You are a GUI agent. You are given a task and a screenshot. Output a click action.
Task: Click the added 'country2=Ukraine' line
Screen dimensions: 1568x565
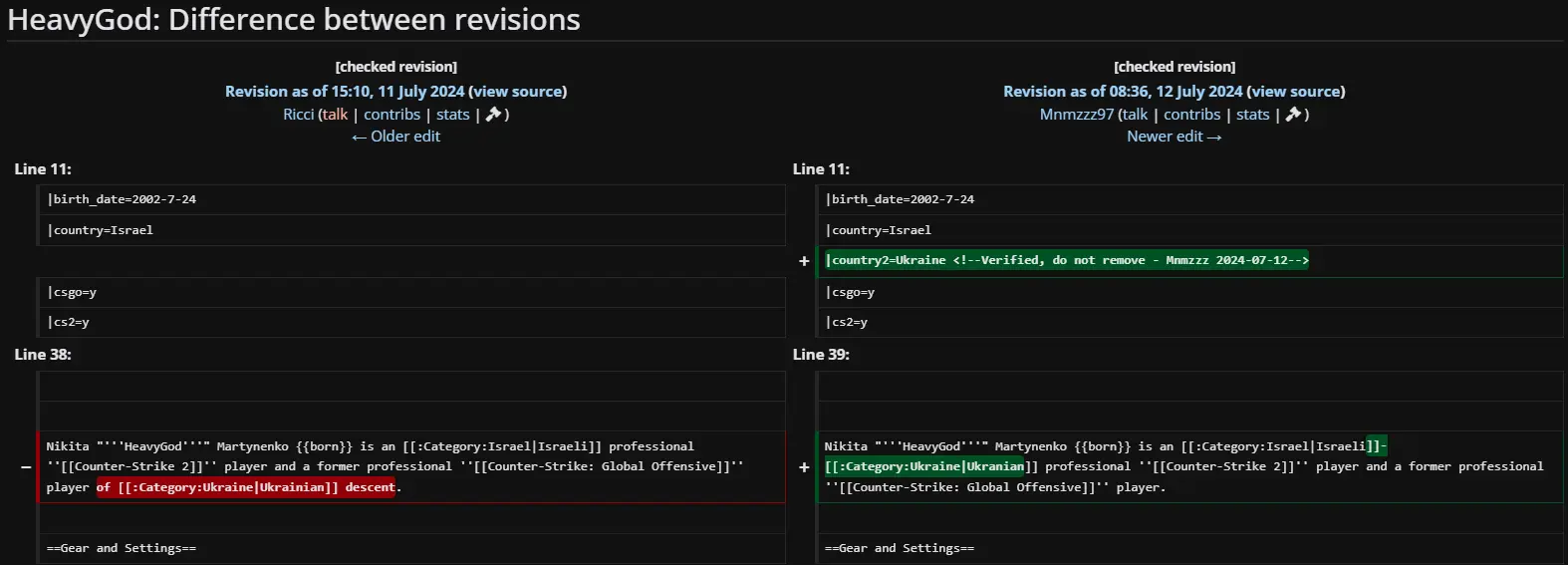point(1189,261)
